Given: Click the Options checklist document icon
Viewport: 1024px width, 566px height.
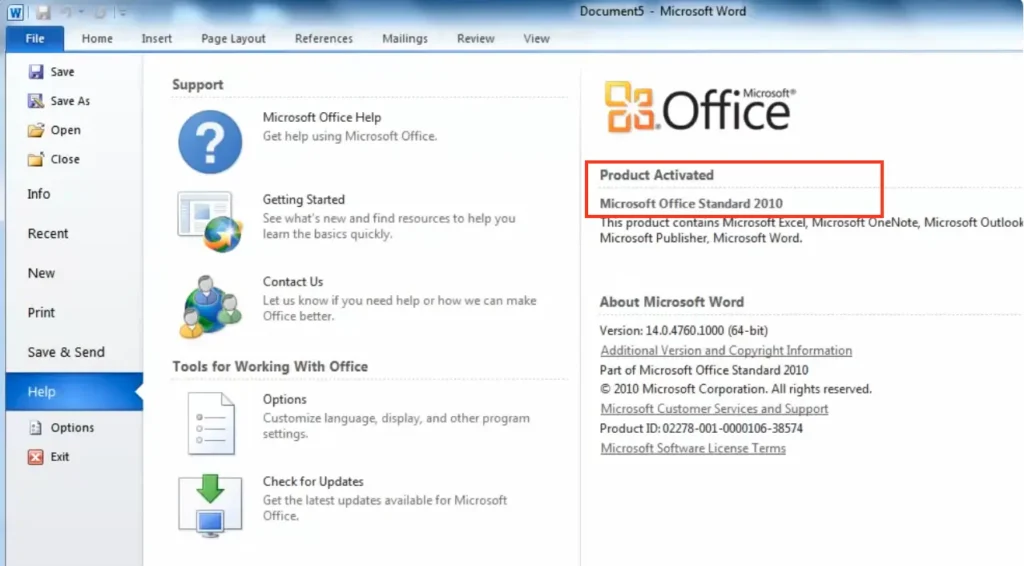Looking at the screenshot, I should click(x=210, y=423).
